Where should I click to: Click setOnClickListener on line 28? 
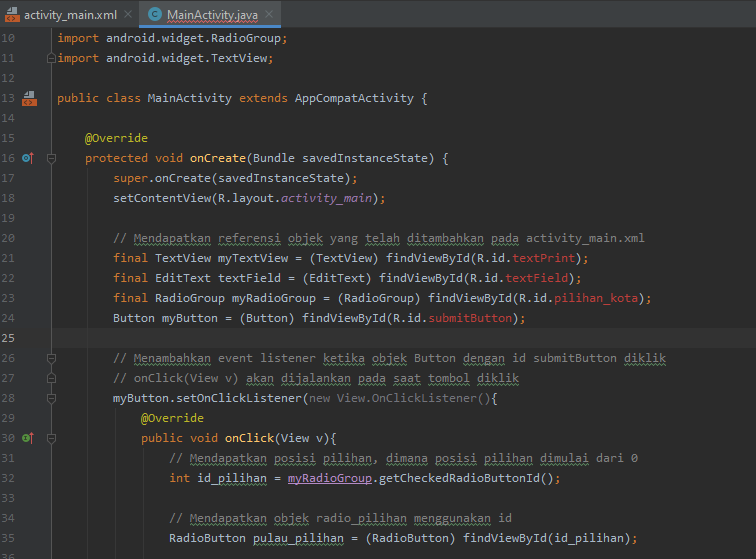pyautogui.click(x=239, y=398)
